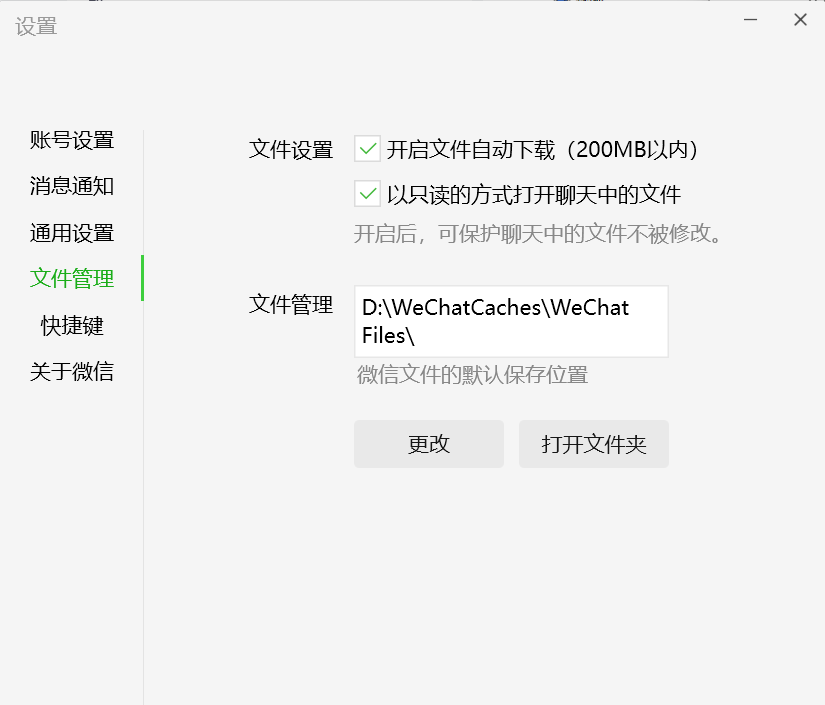
Task: Select the 文件管理 sidebar tab
Action: tap(72, 278)
